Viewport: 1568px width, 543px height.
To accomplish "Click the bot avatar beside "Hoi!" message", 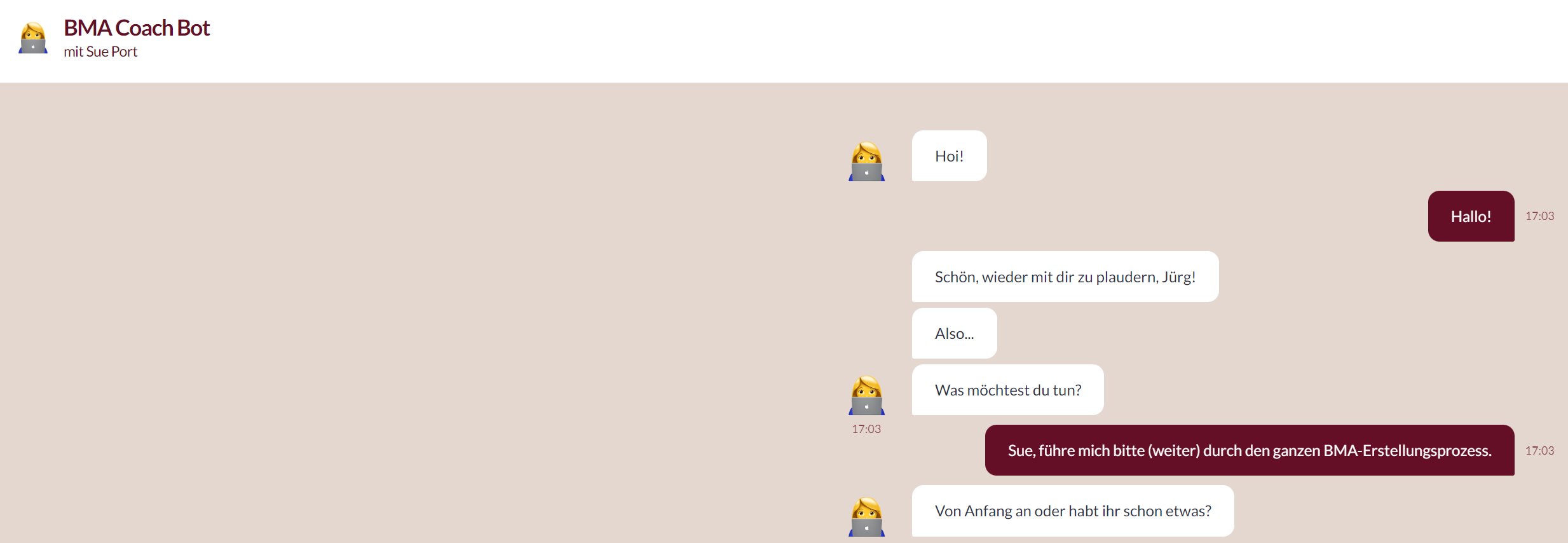I will pyautogui.click(x=866, y=162).
